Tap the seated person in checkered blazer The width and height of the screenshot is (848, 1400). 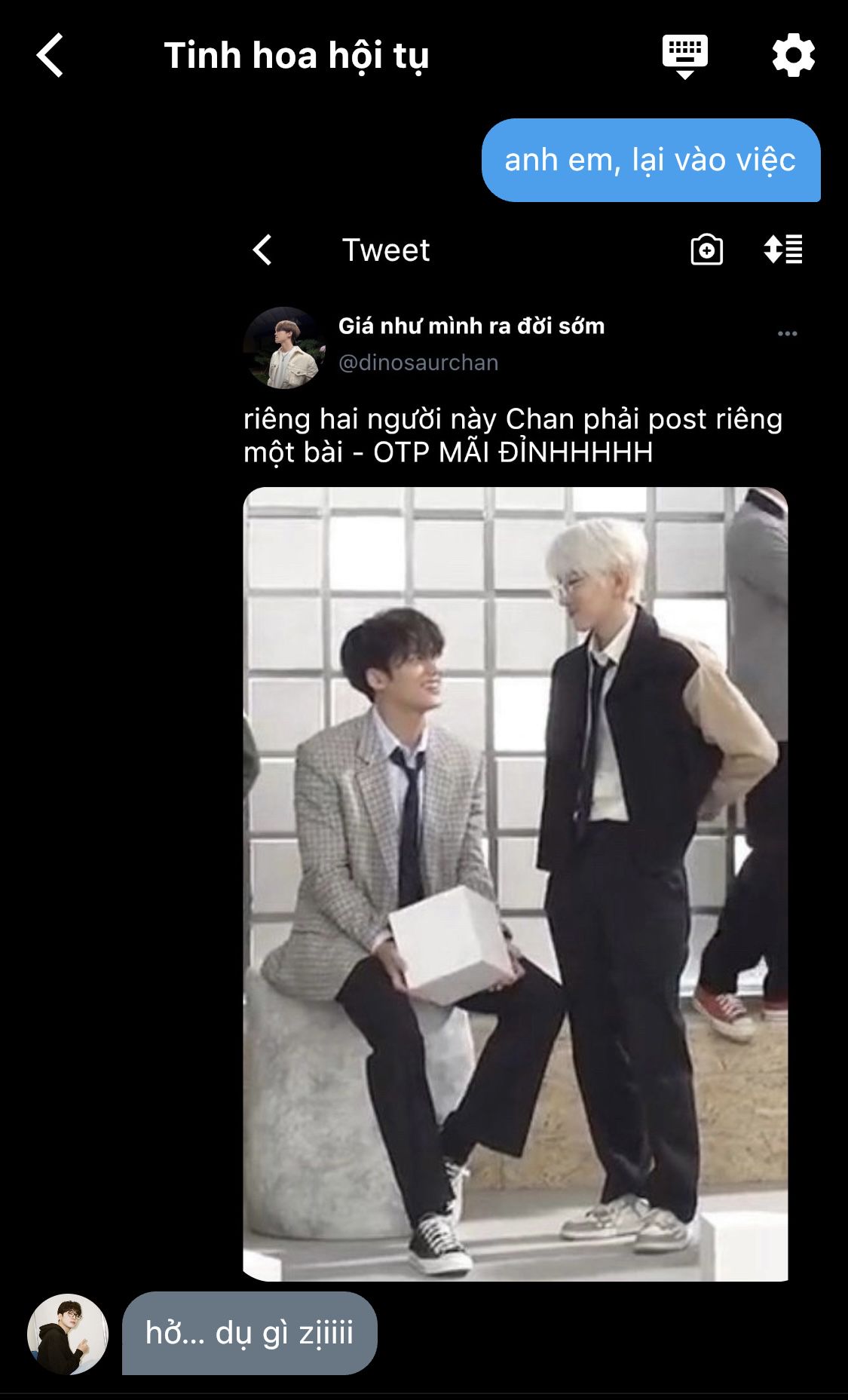pyautogui.click(x=400, y=935)
